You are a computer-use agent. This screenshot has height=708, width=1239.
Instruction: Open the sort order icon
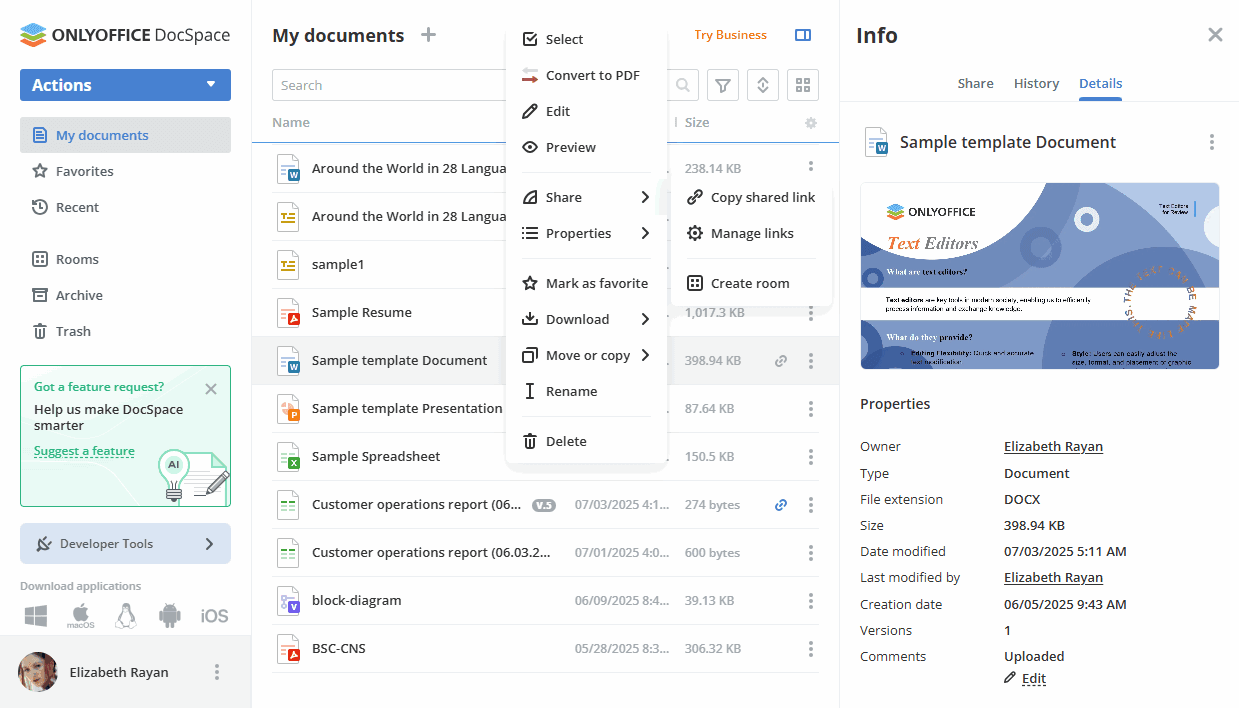coord(763,85)
